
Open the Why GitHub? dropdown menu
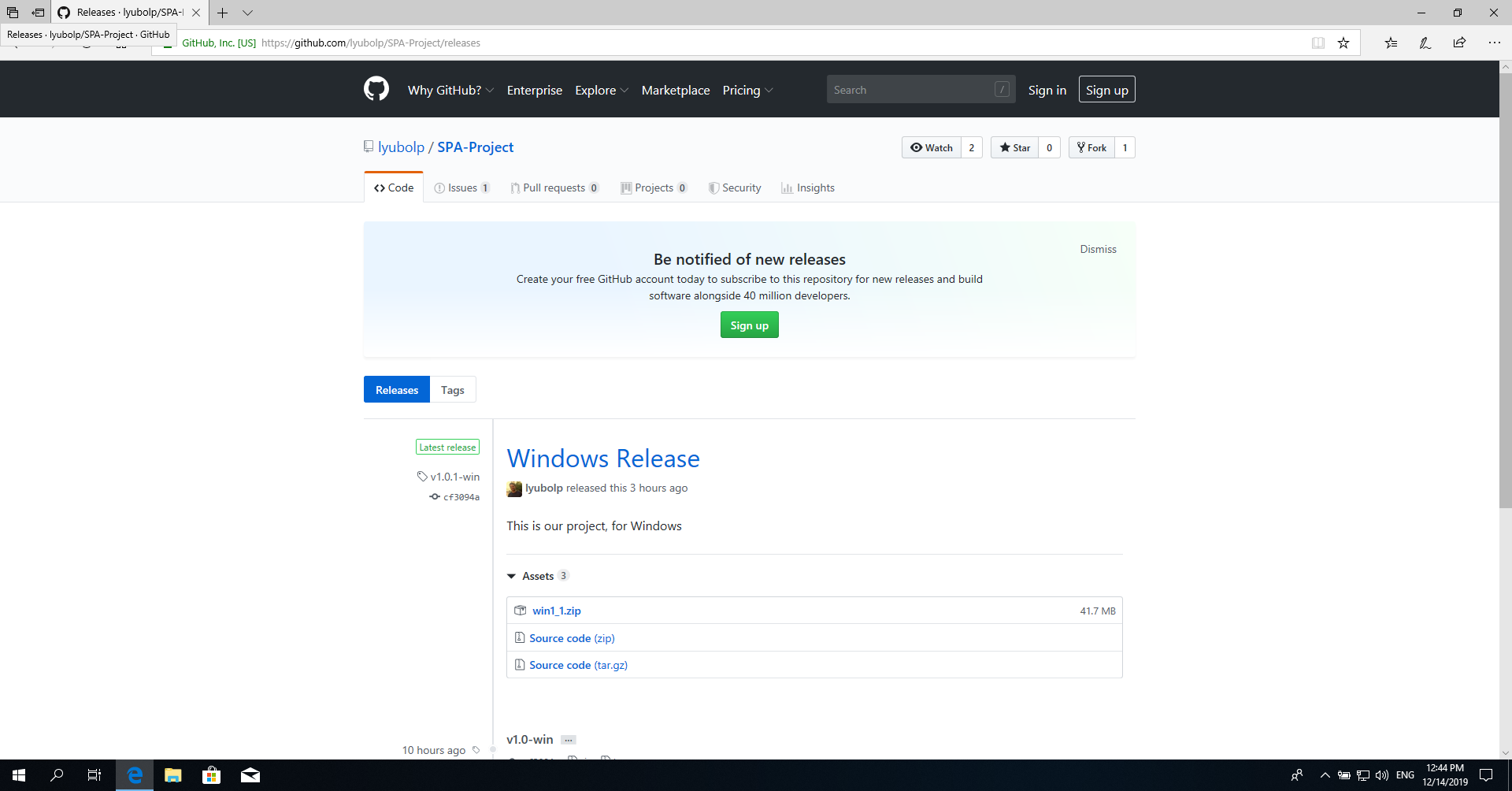point(450,90)
